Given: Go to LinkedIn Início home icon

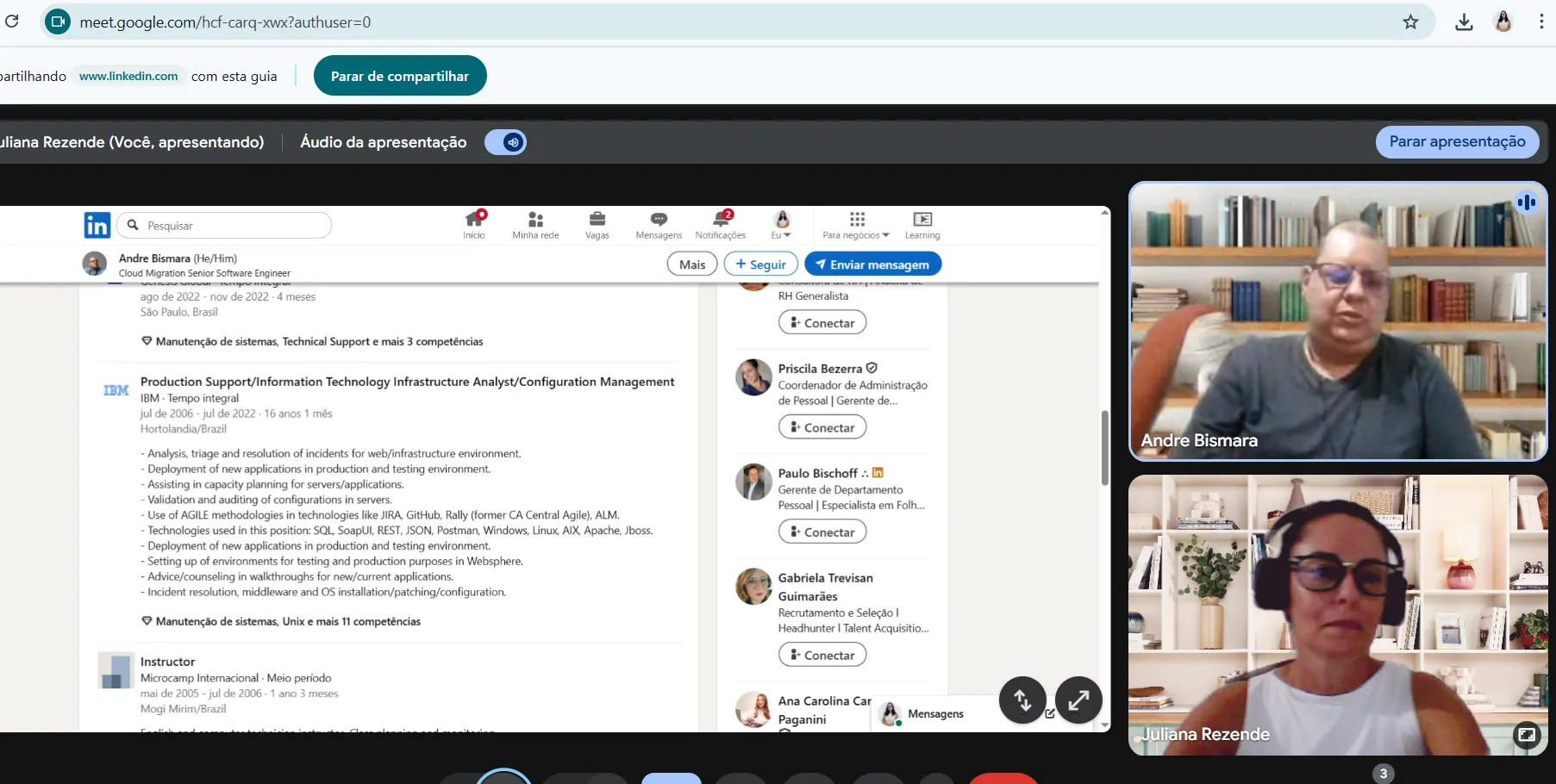Looking at the screenshot, I should (474, 224).
